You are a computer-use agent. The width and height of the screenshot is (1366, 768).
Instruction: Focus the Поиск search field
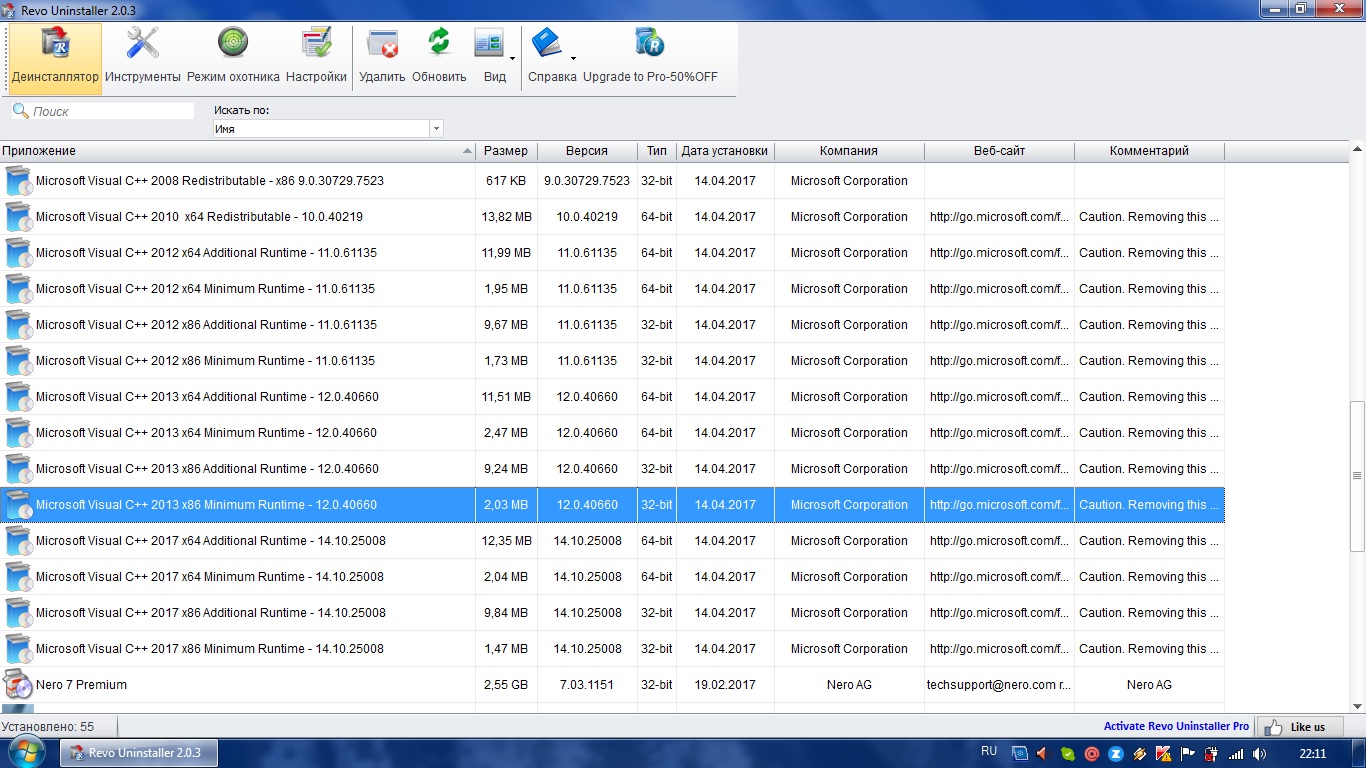pos(113,111)
